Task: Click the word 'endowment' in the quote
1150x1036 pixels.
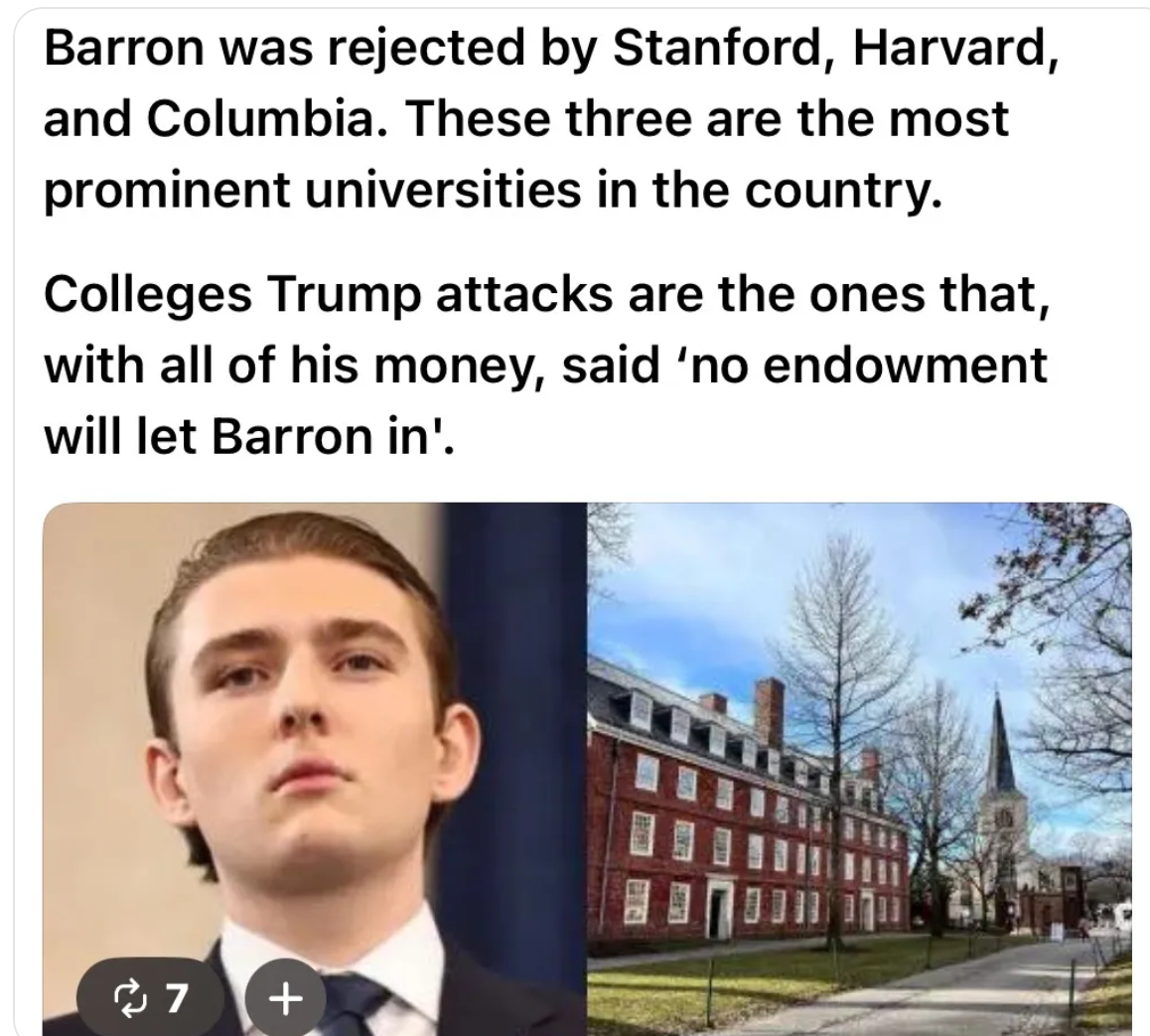Action: (905, 365)
